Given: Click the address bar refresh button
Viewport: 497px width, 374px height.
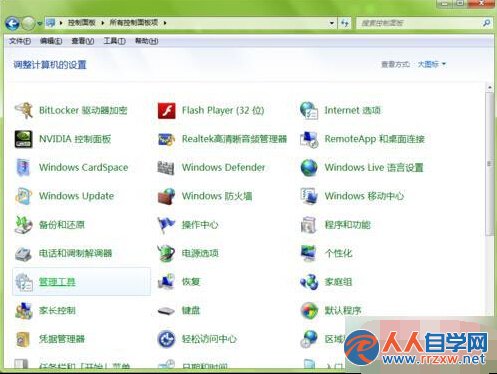Looking at the screenshot, I should click(345, 23).
